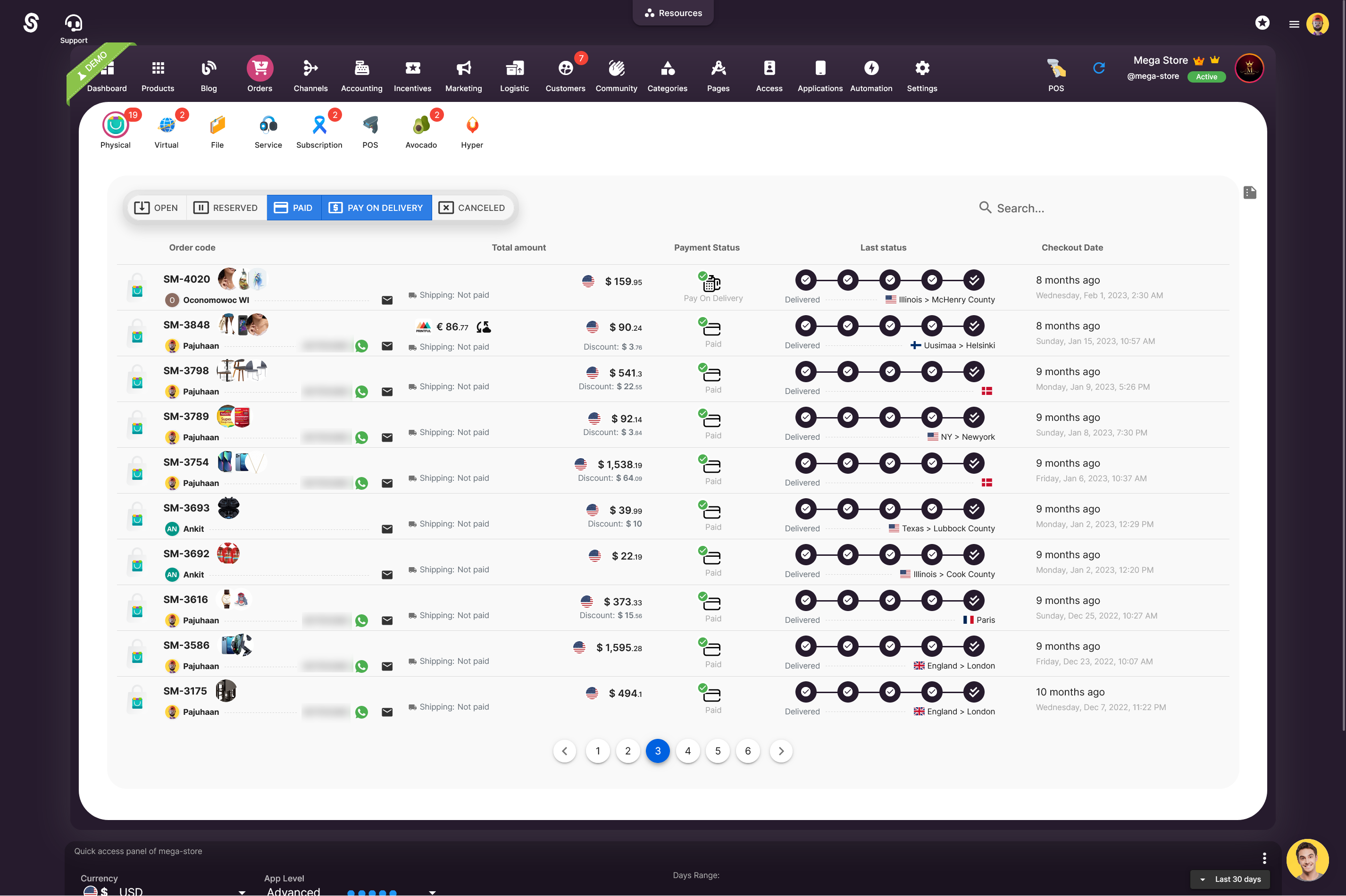Click the refresh icon beside POS
Image resolution: width=1346 pixels, height=896 pixels.
coord(1099,68)
